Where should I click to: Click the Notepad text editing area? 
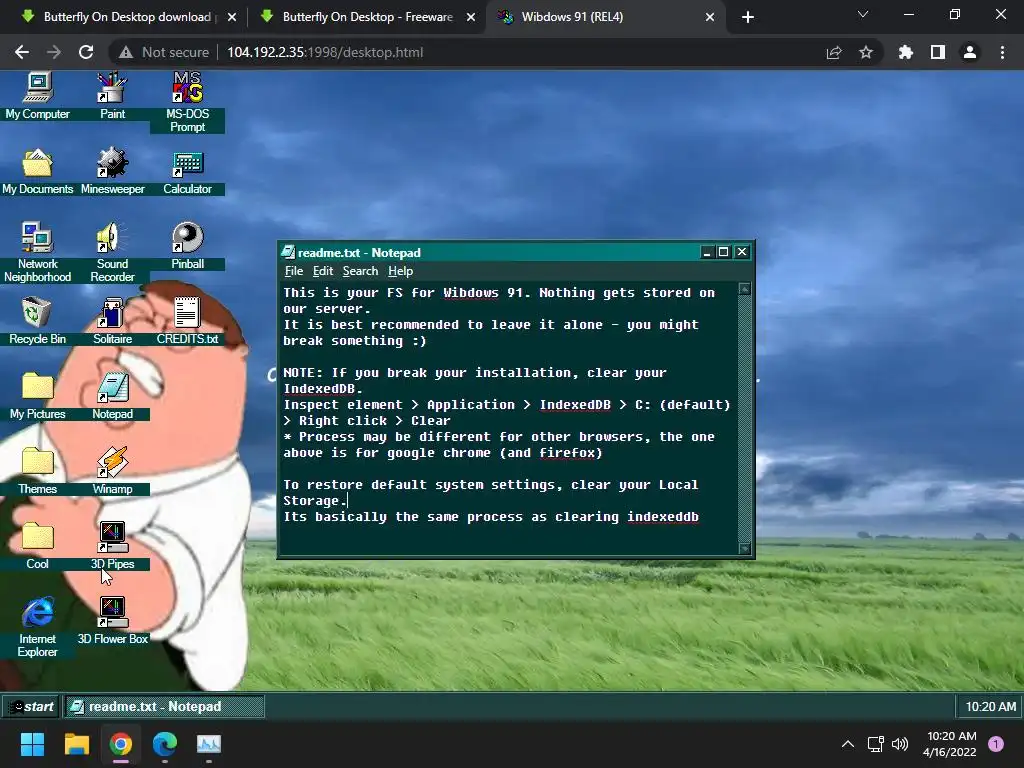click(509, 418)
